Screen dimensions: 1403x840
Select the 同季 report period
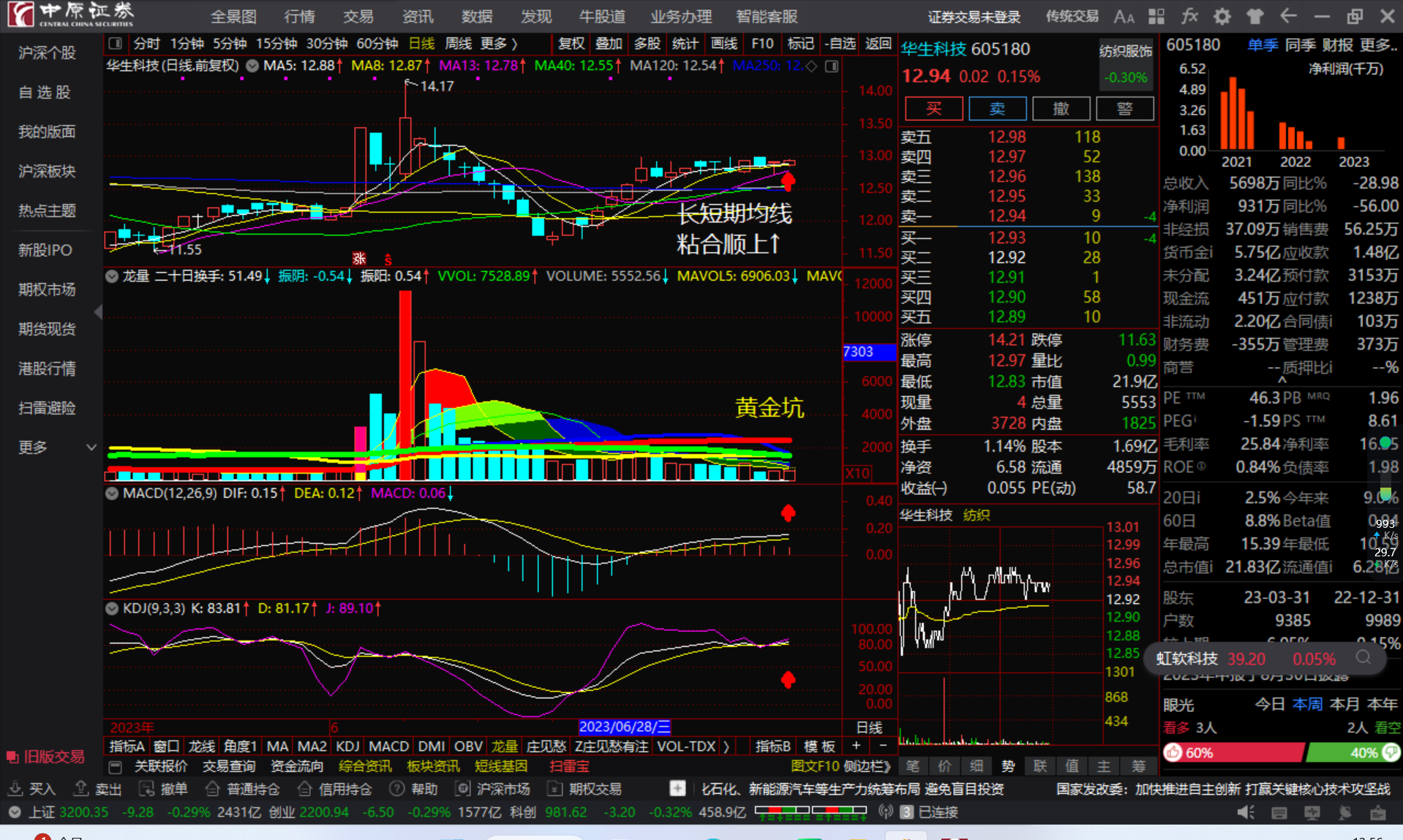[x=1300, y=45]
